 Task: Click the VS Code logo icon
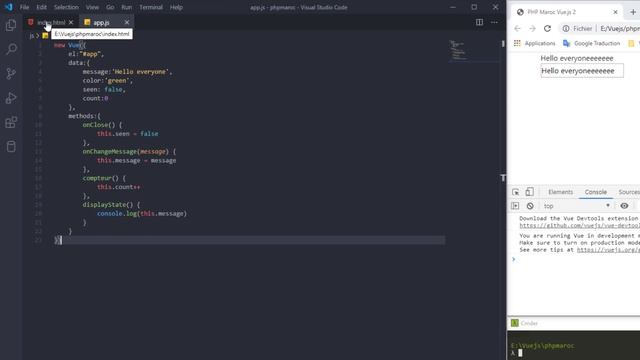click(9, 7)
